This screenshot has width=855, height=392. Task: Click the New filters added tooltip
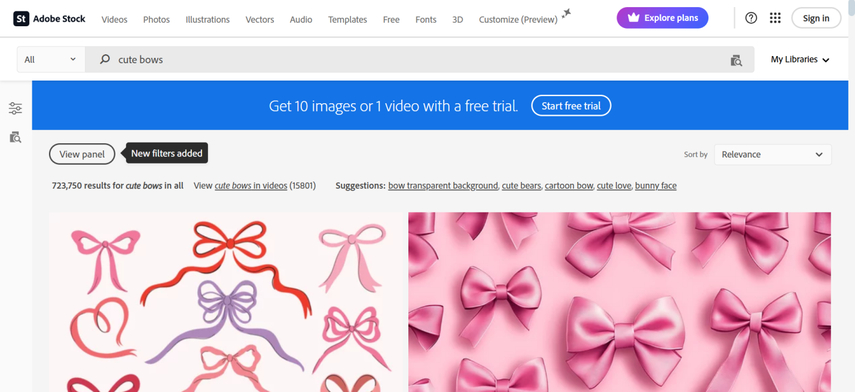(x=167, y=154)
